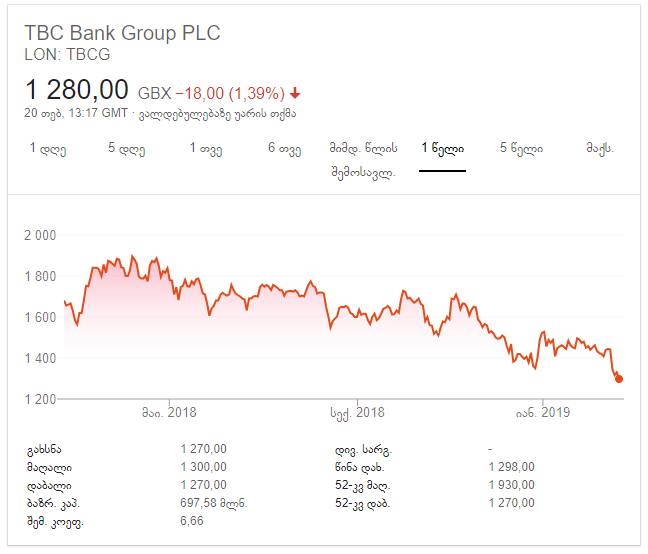Click the იან. 2019 axis marker
The height and width of the screenshot is (554, 648).
pyautogui.click(x=543, y=412)
